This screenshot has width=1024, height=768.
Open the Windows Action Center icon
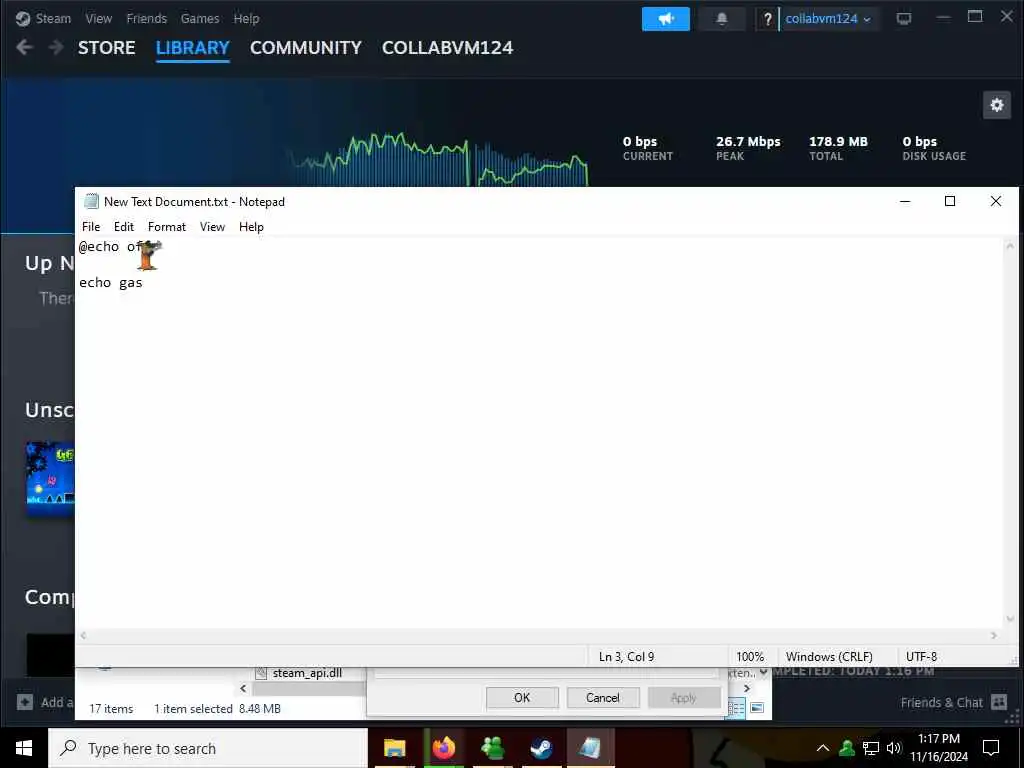[991, 748]
